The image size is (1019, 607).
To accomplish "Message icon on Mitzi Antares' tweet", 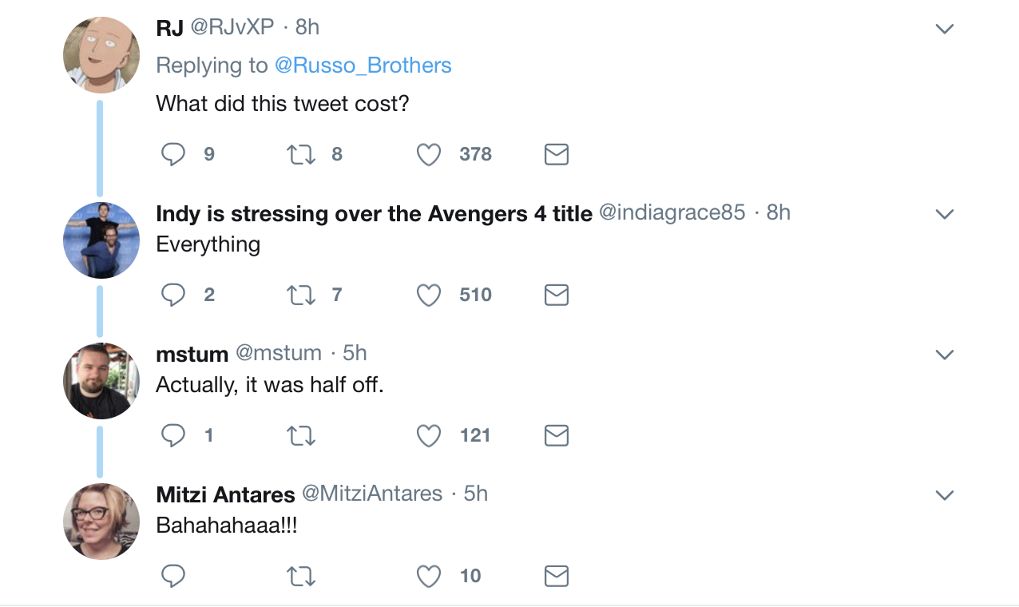I will pos(556,576).
